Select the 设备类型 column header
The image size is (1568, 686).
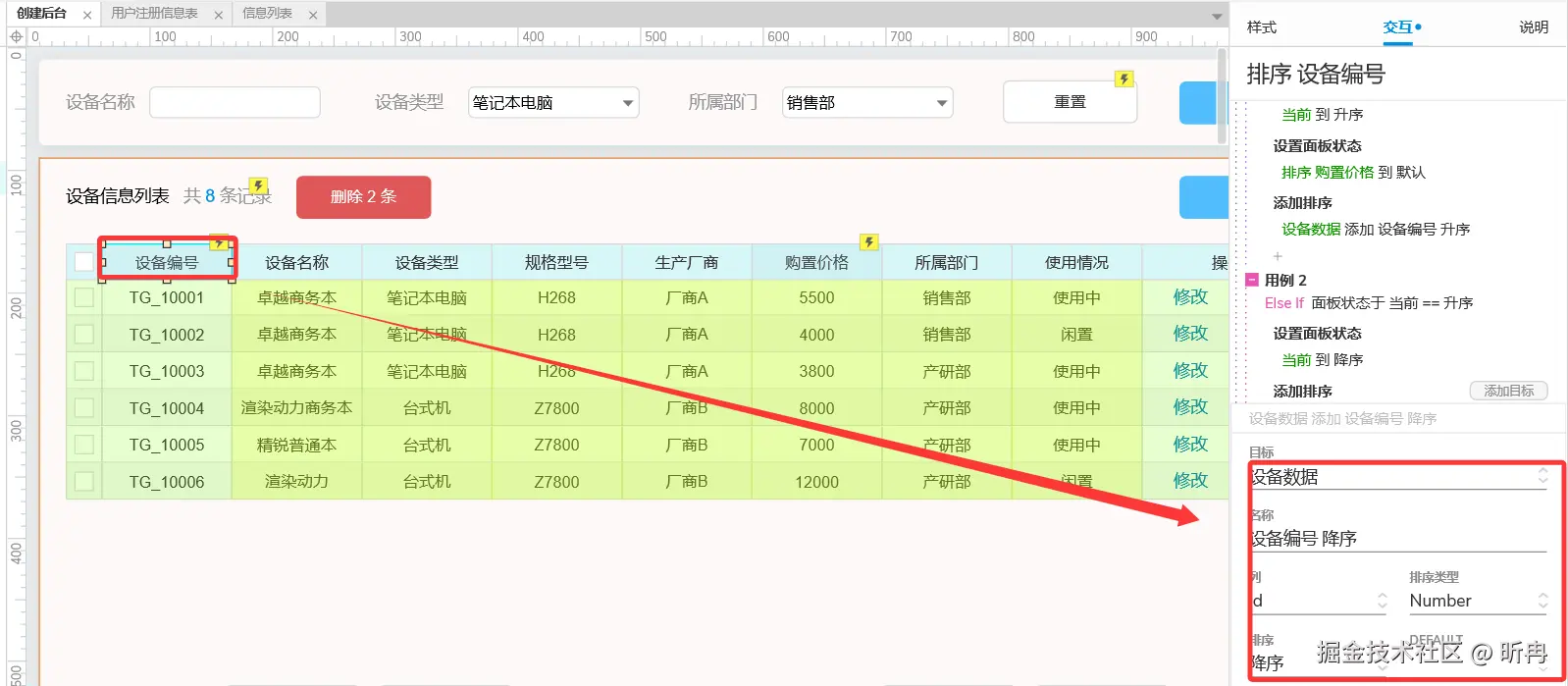pyautogui.click(x=427, y=262)
